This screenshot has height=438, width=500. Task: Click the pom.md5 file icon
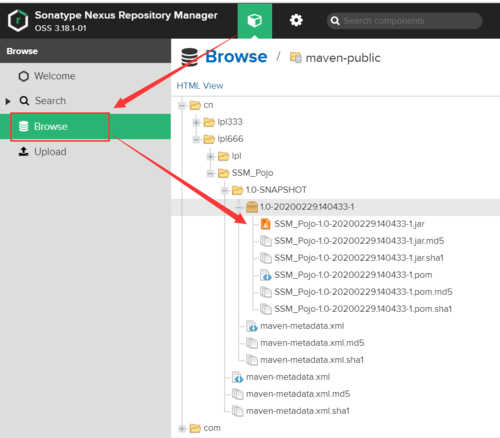266,292
